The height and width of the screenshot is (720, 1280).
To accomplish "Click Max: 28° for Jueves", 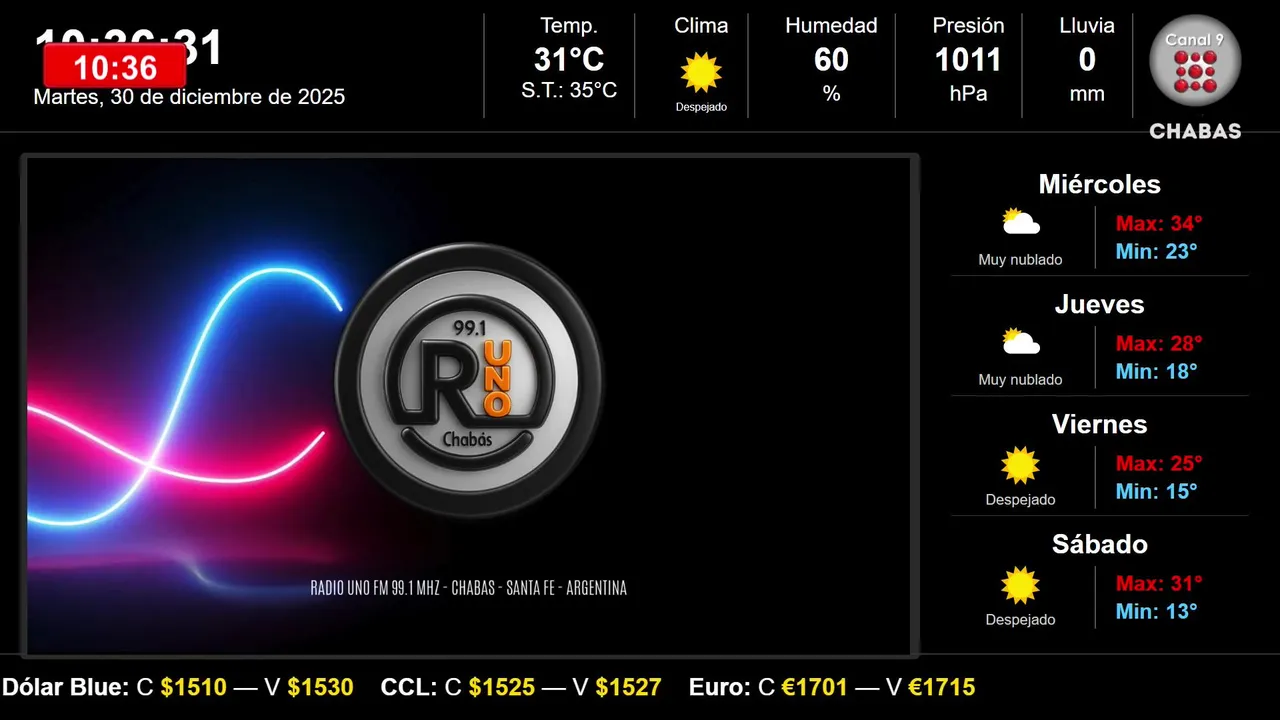I will pyautogui.click(x=1159, y=343).
